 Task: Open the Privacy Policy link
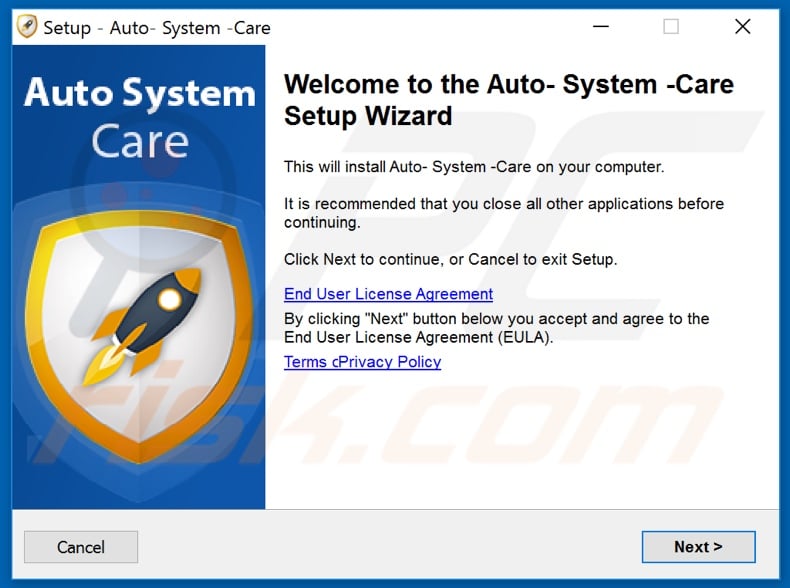(390, 362)
